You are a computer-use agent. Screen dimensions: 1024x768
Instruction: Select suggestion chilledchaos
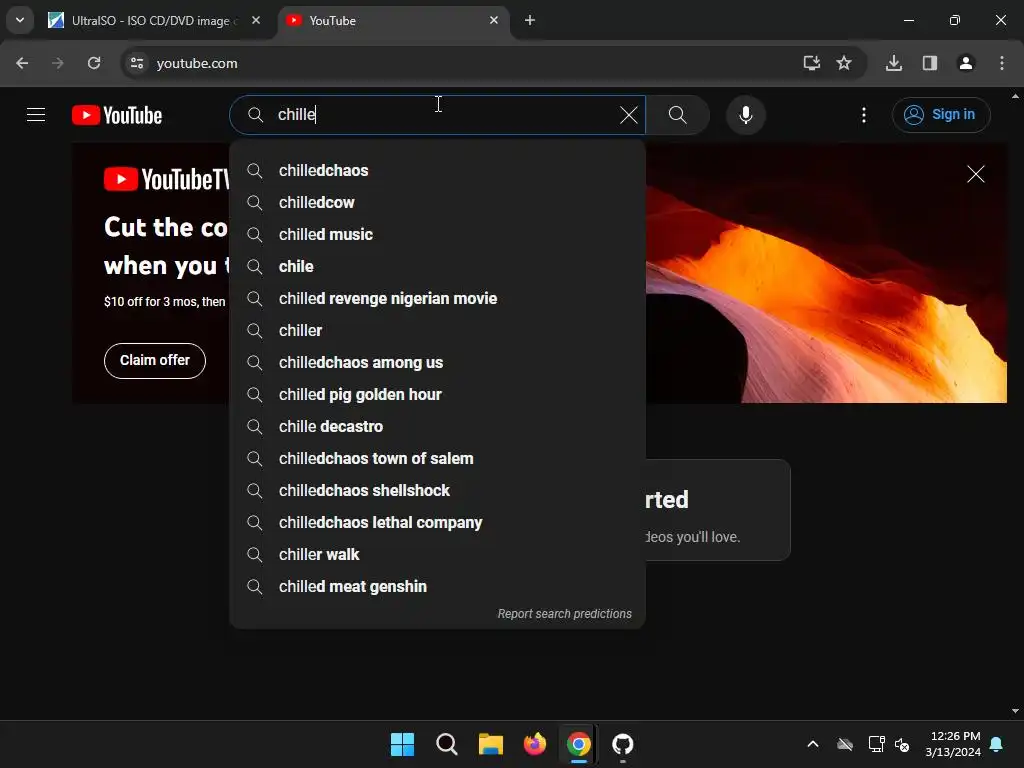coord(438,170)
